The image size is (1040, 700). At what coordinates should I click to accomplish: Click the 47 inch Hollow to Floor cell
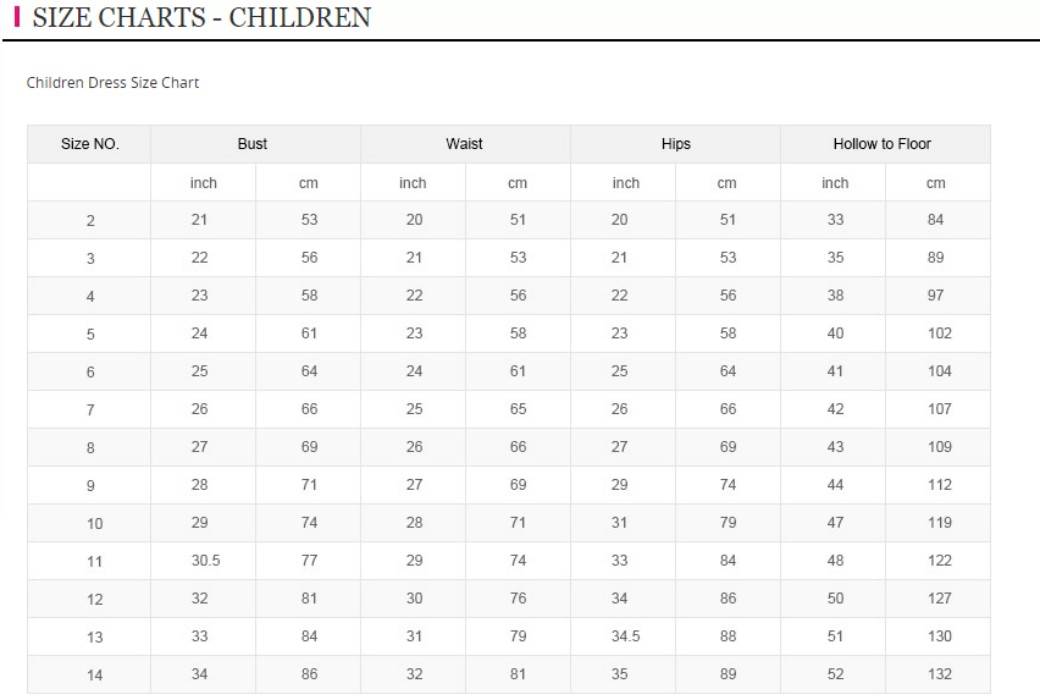835,523
